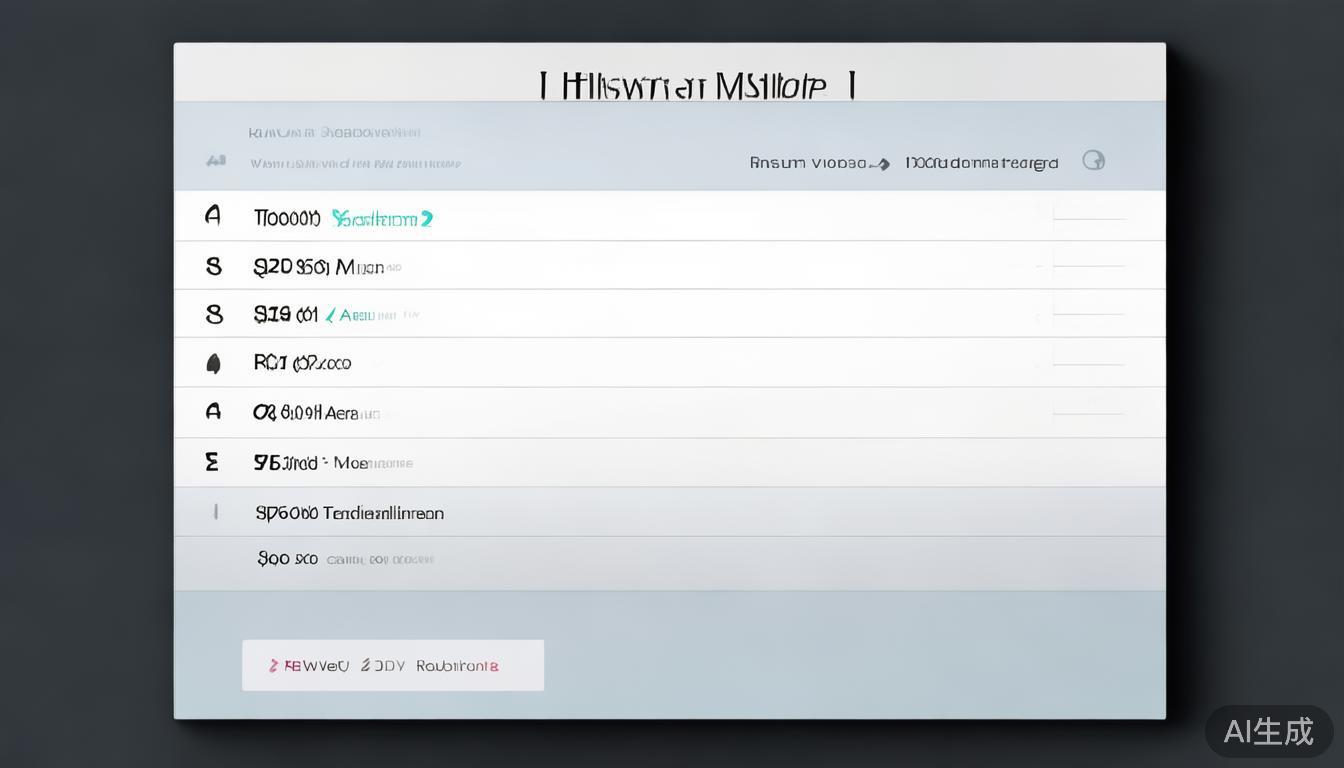Select the RC1 list row text
1344x768 pixels.
pos(302,364)
